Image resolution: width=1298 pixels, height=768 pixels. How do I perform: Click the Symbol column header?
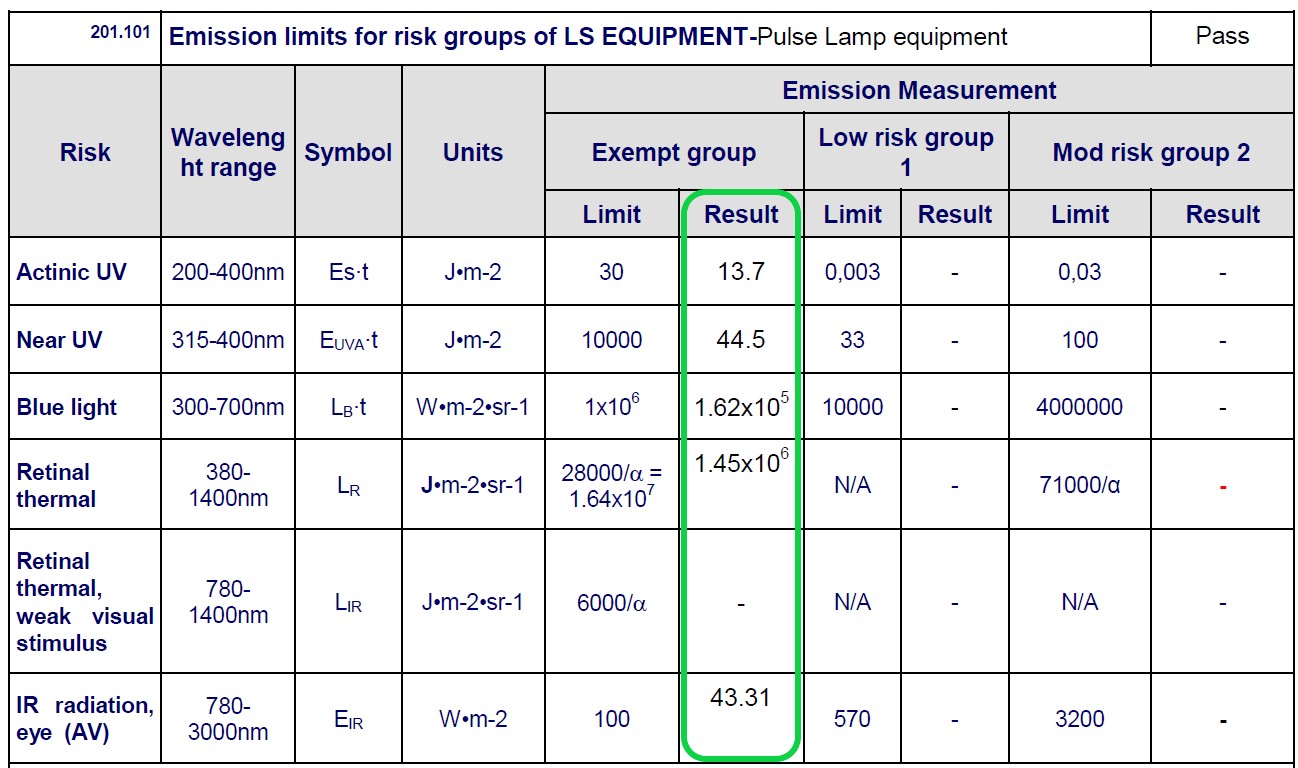click(348, 153)
